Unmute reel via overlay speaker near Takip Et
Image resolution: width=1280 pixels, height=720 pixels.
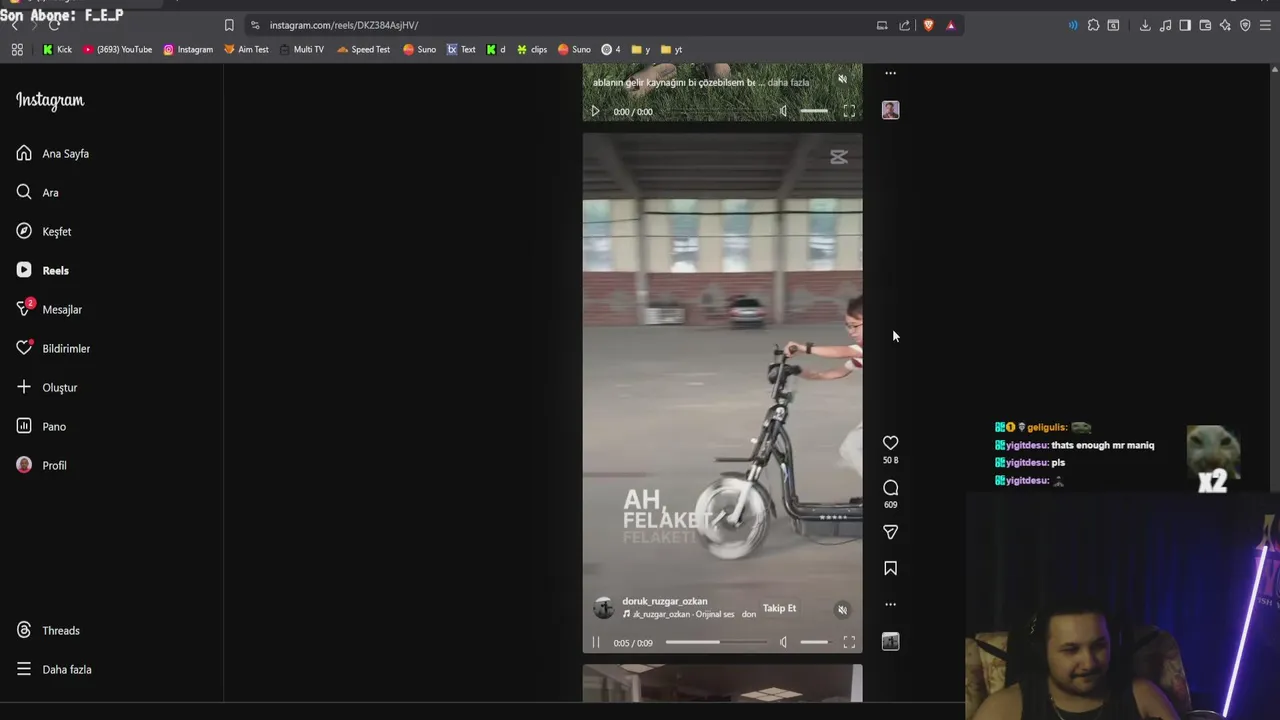coord(842,610)
